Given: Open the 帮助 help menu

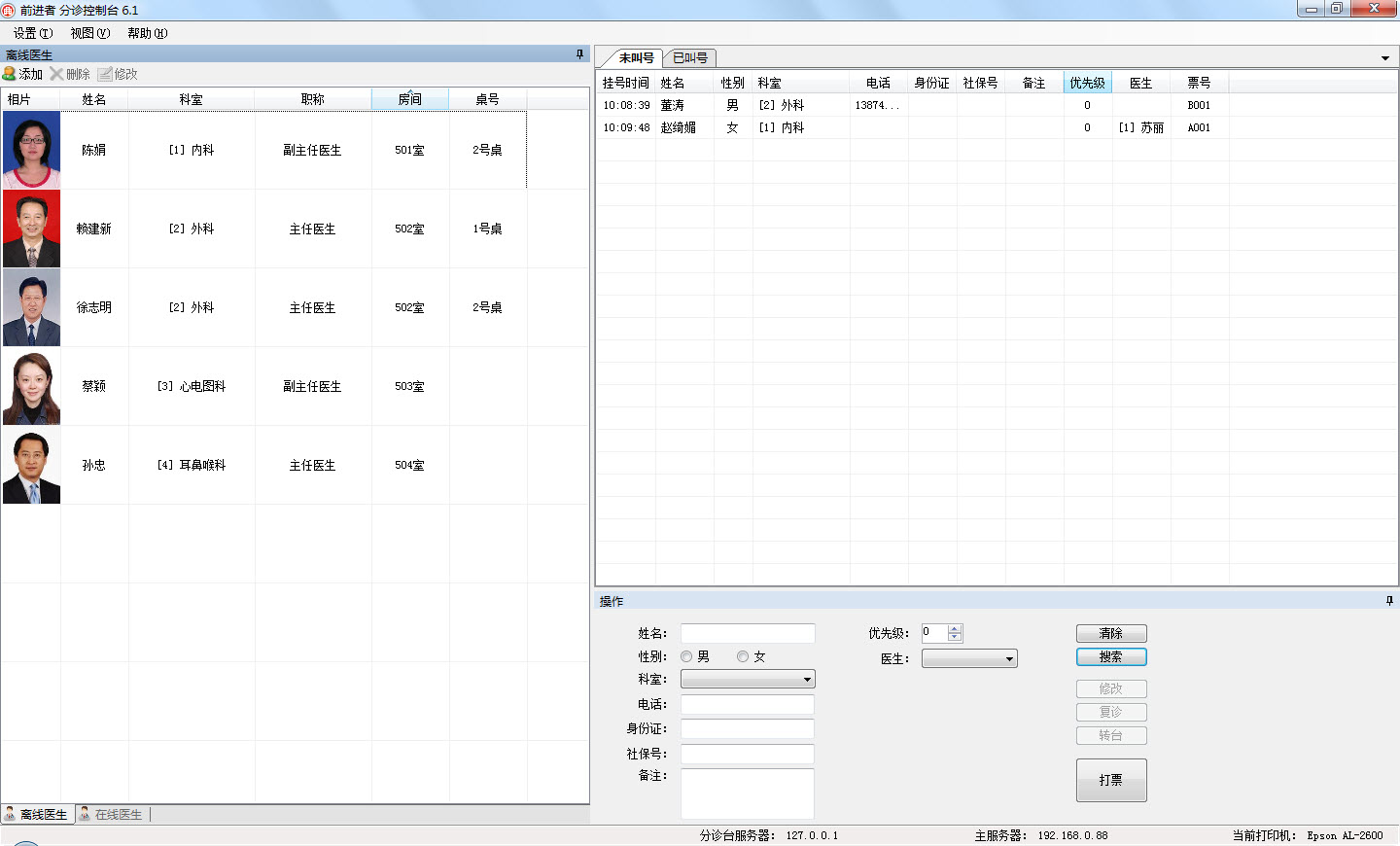Looking at the screenshot, I should [x=145, y=32].
